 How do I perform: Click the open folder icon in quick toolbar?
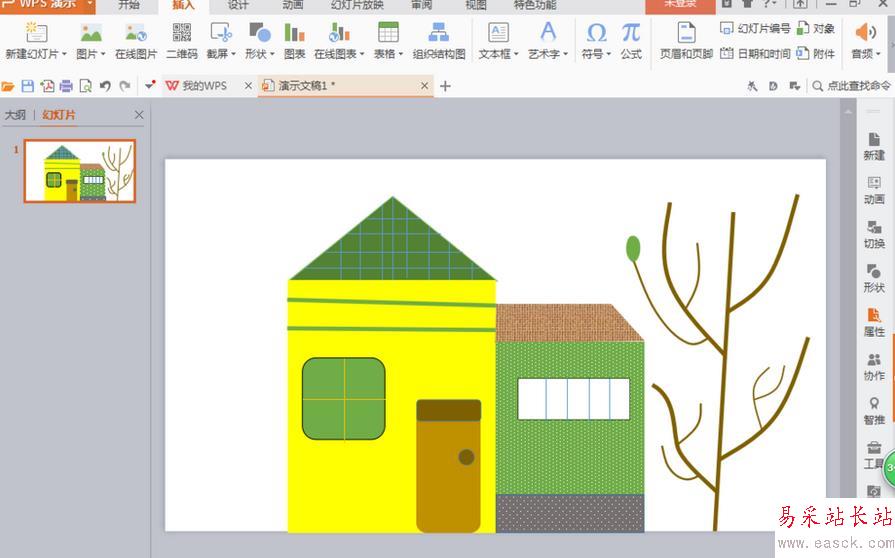pyautogui.click(x=8, y=86)
